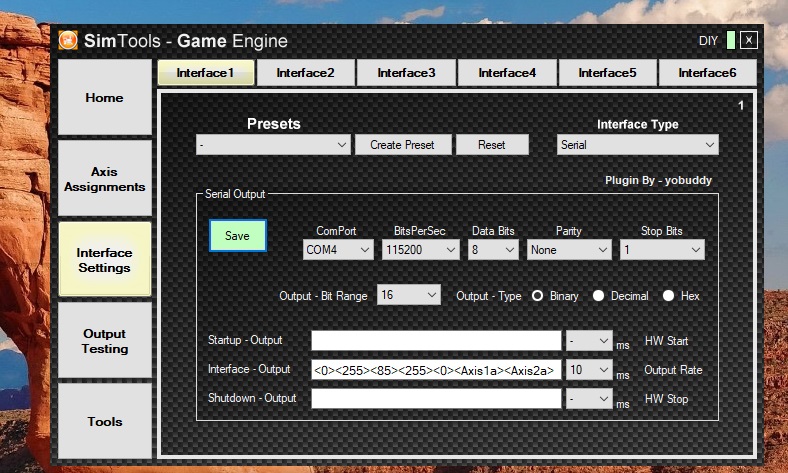Open the Tools section
The width and height of the screenshot is (788, 473).
pyautogui.click(x=105, y=421)
